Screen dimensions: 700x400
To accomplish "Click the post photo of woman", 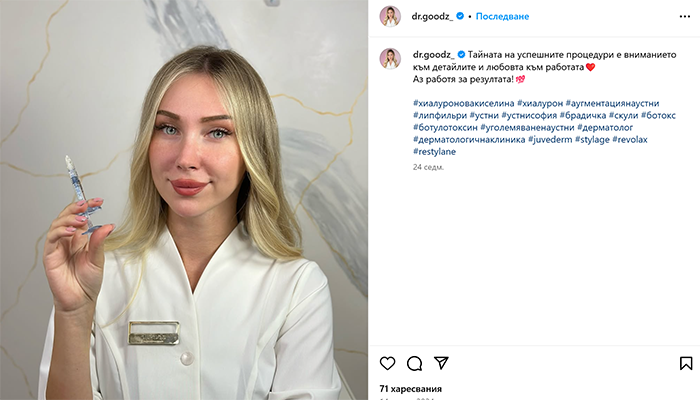I will click(x=184, y=200).
